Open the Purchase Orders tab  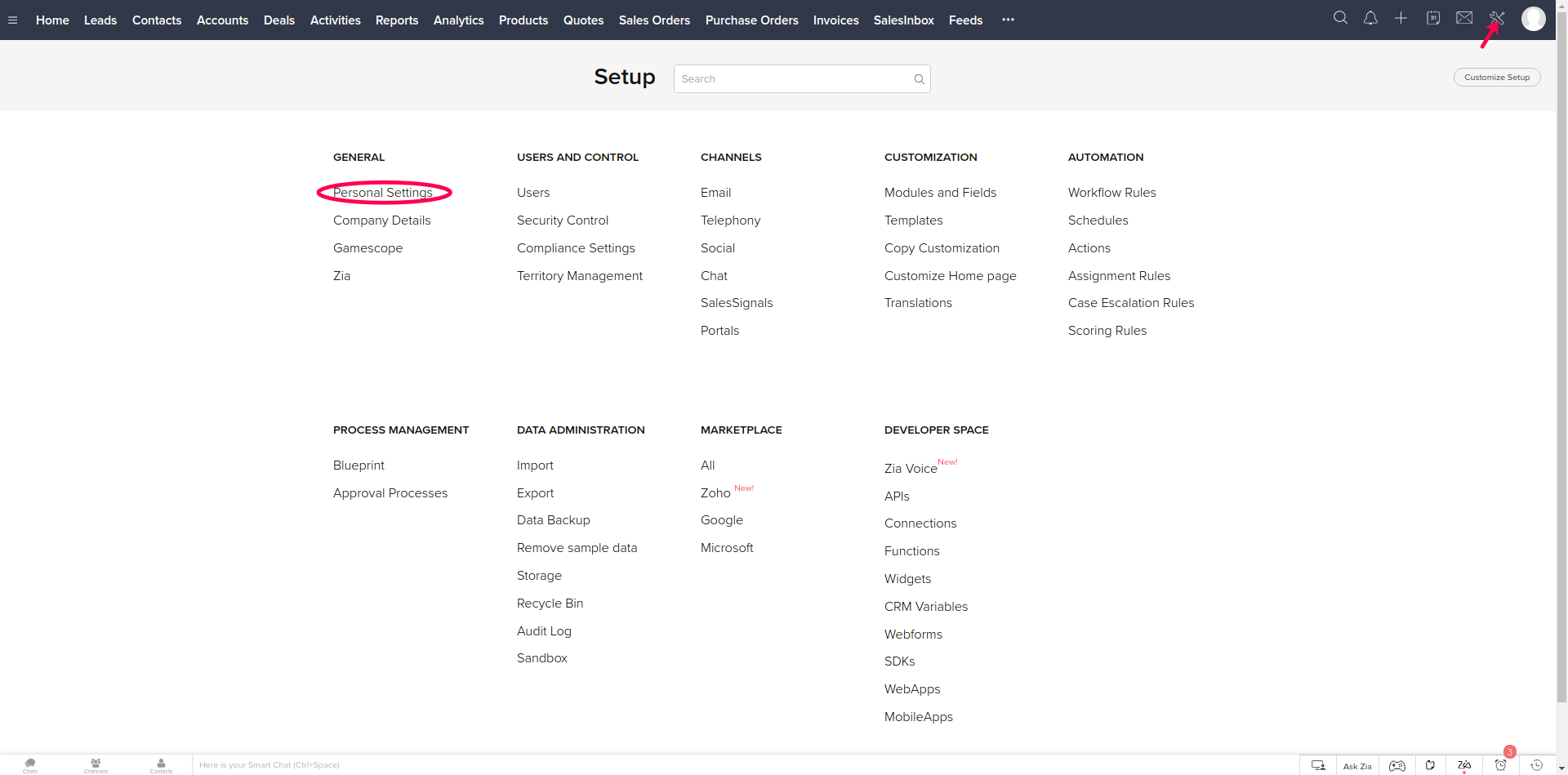click(x=751, y=20)
